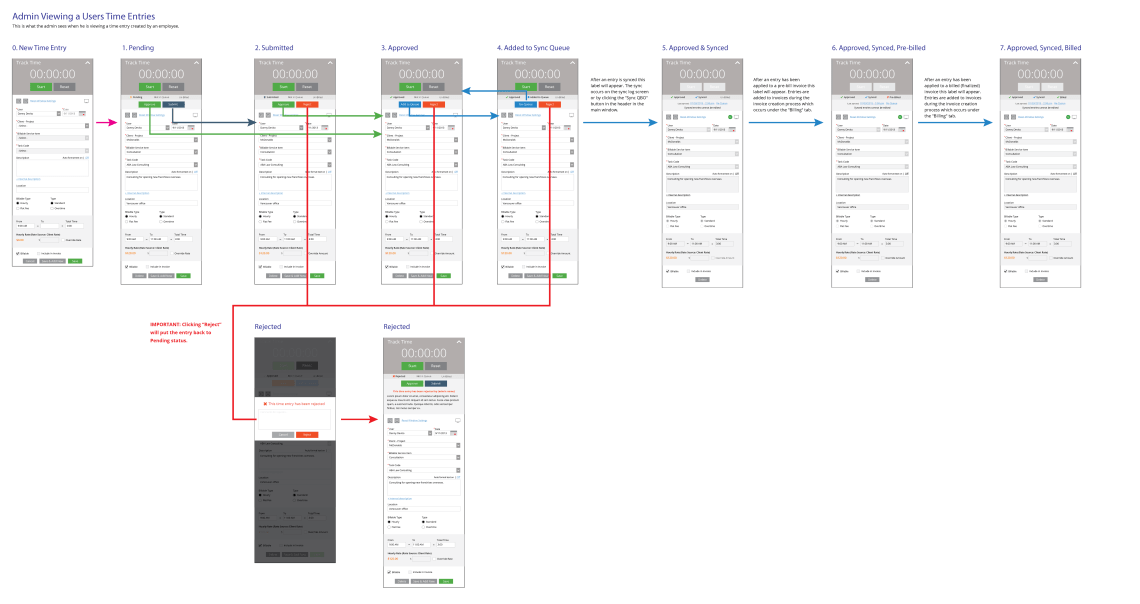Click the green synced check icon on the Pre-billed entry
This screenshot has width=1140, height=604.
pyautogui.click(x=900, y=118)
